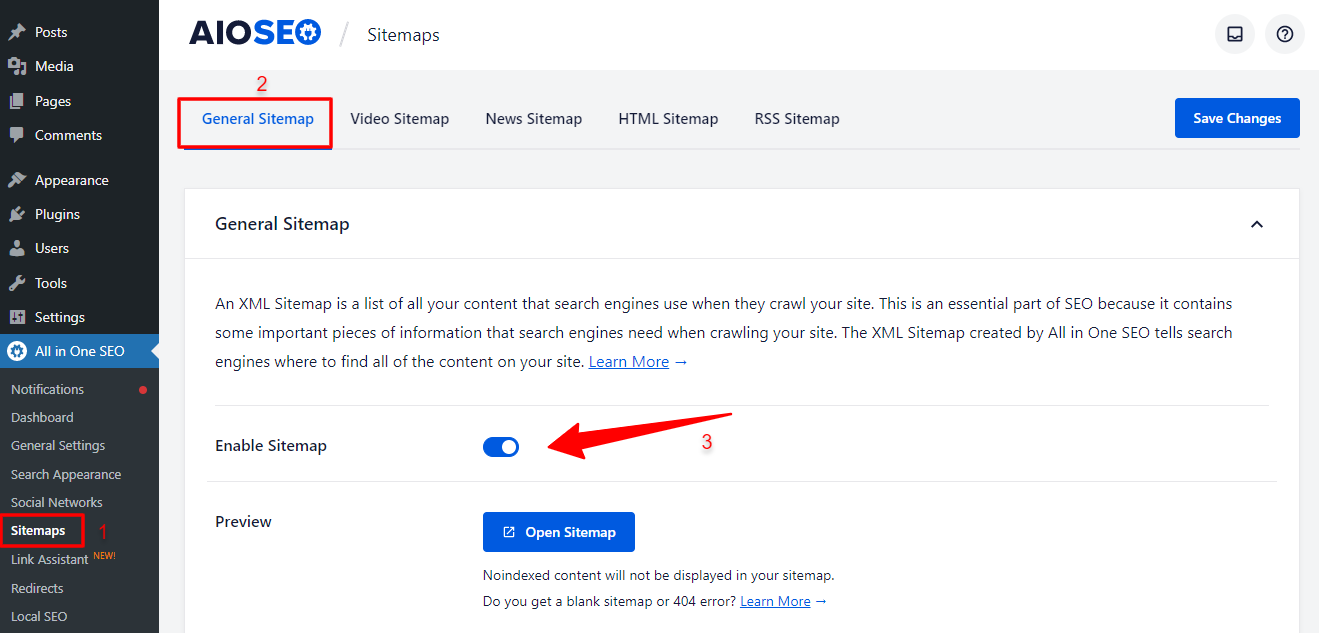The height and width of the screenshot is (633, 1319).
Task: Click the Tools wrench icon
Action: point(17,283)
